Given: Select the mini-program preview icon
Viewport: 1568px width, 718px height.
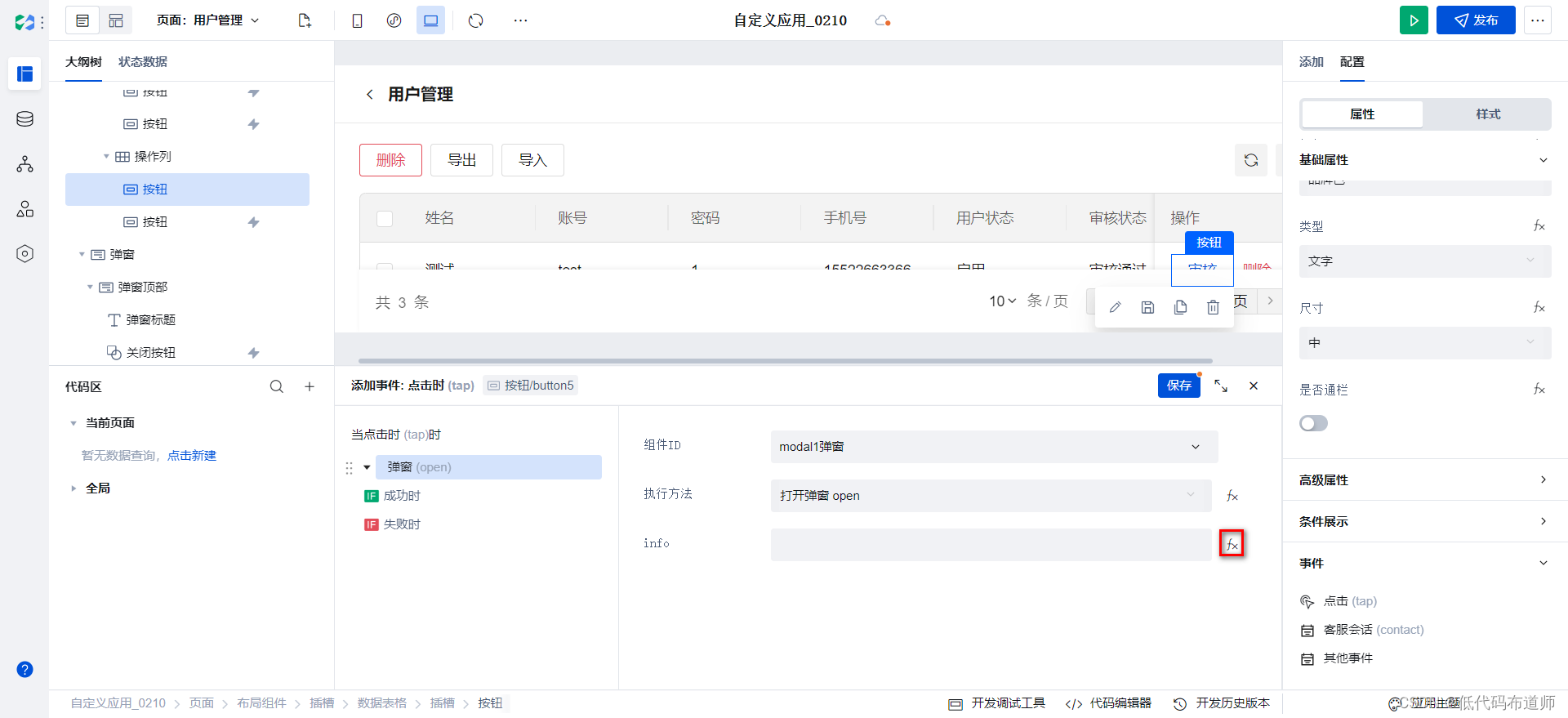Looking at the screenshot, I should pyautogui.click(x=394, y=20).
